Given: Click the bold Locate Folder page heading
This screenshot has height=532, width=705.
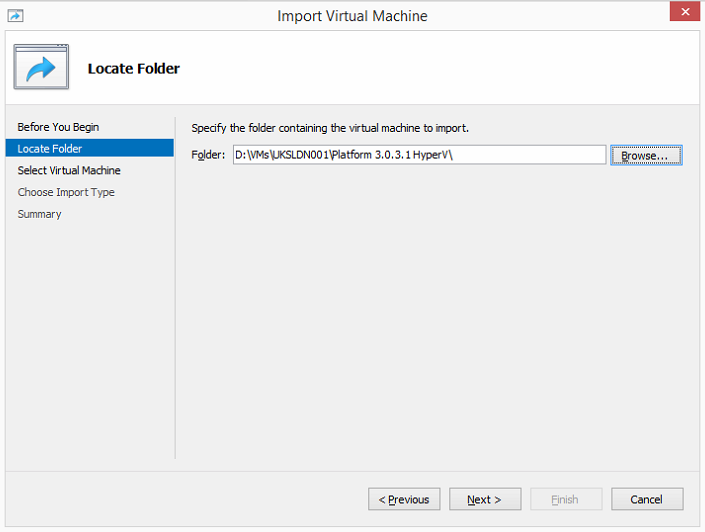Looking at the screenshot, I should coord(134,69).
